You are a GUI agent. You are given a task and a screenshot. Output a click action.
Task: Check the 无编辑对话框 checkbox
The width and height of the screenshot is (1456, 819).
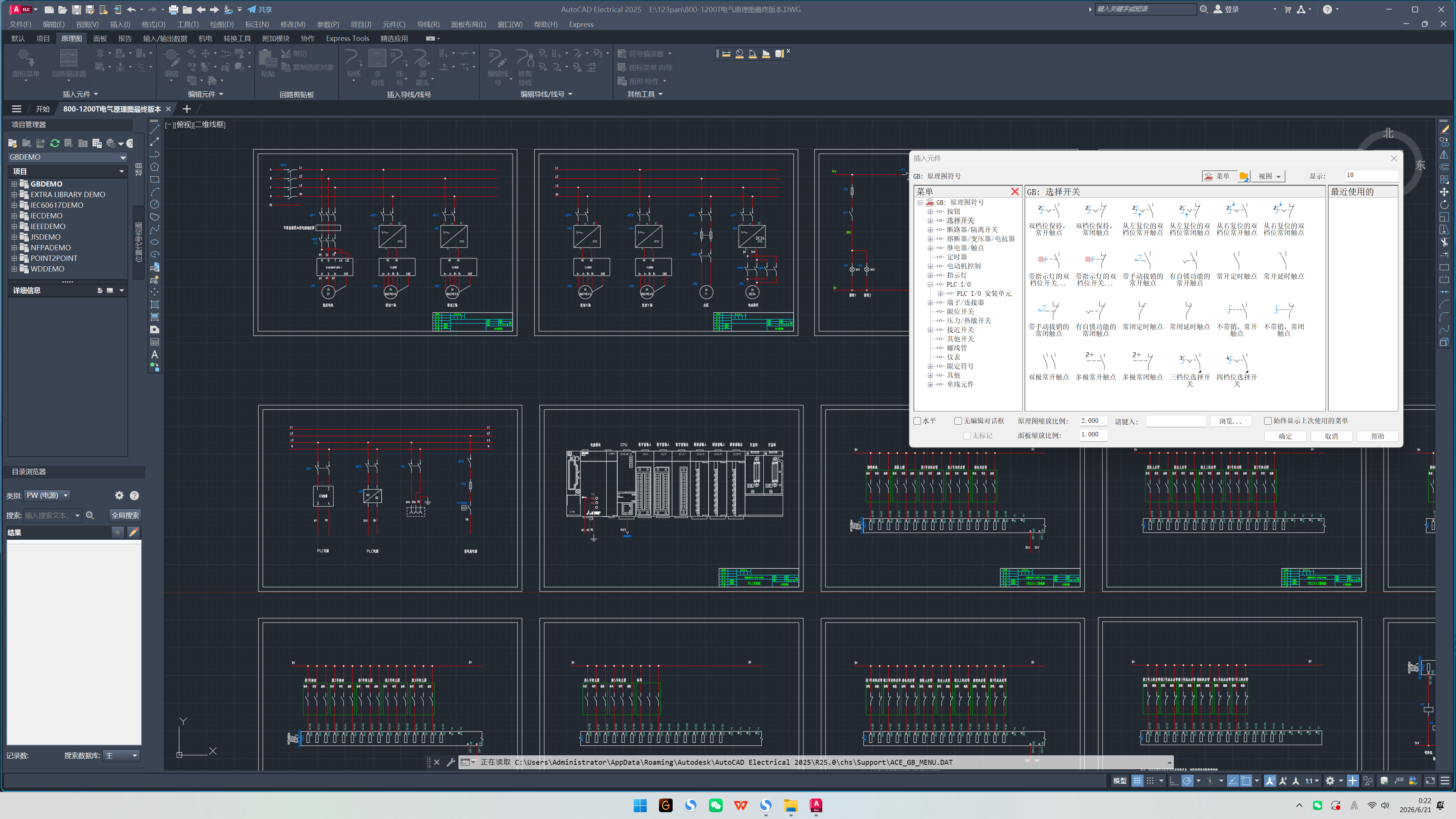click(958, 420)
